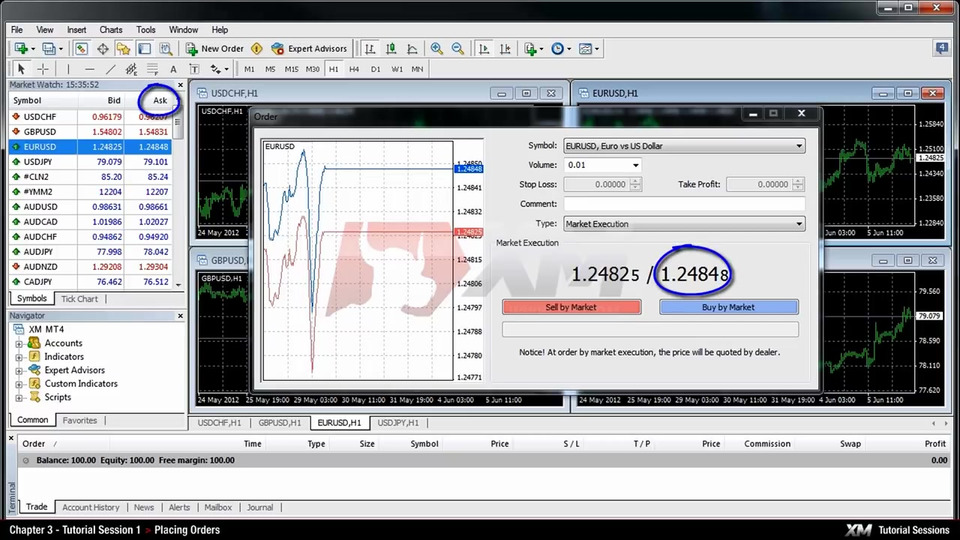Screen dimensions: 960x540
Task: Open the Templates toolbar icon
Action: [588, 48]
